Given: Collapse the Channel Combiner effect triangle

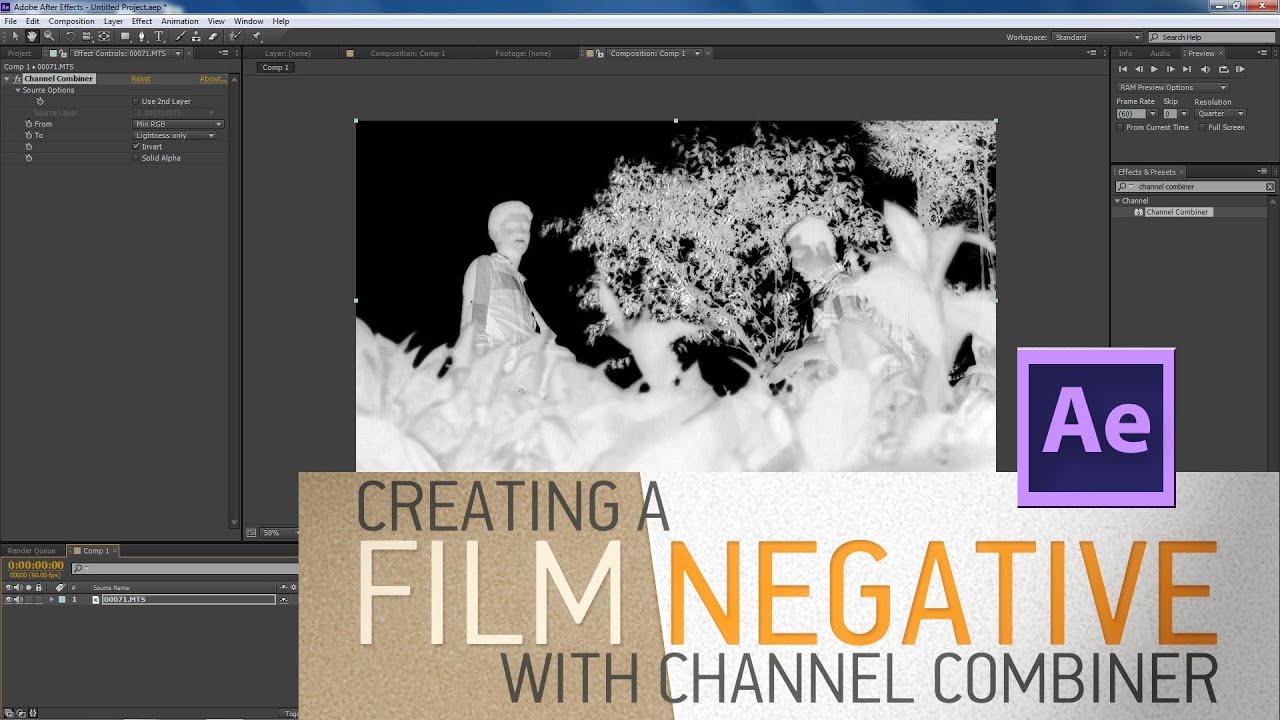Looking at the screenshot, I should coord(7,78).
